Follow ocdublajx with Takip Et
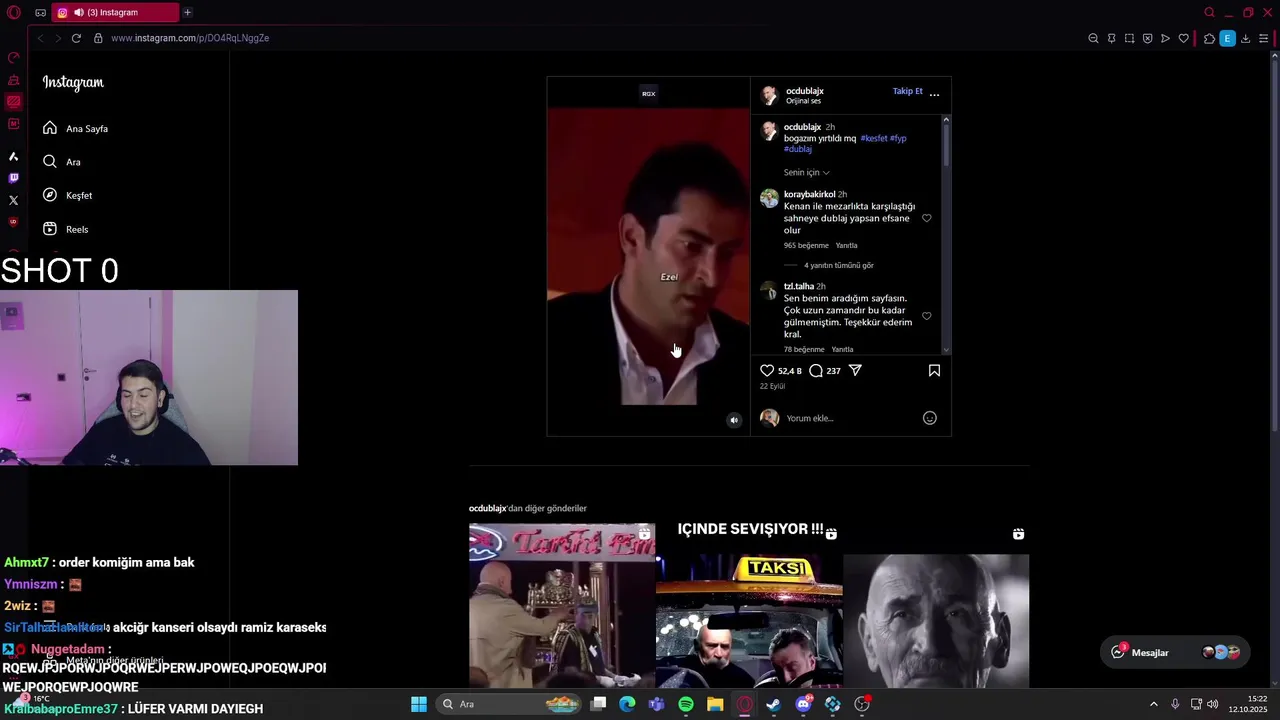Image resolution: width=1280 pixels, height=720 pixels. [907, 91]
